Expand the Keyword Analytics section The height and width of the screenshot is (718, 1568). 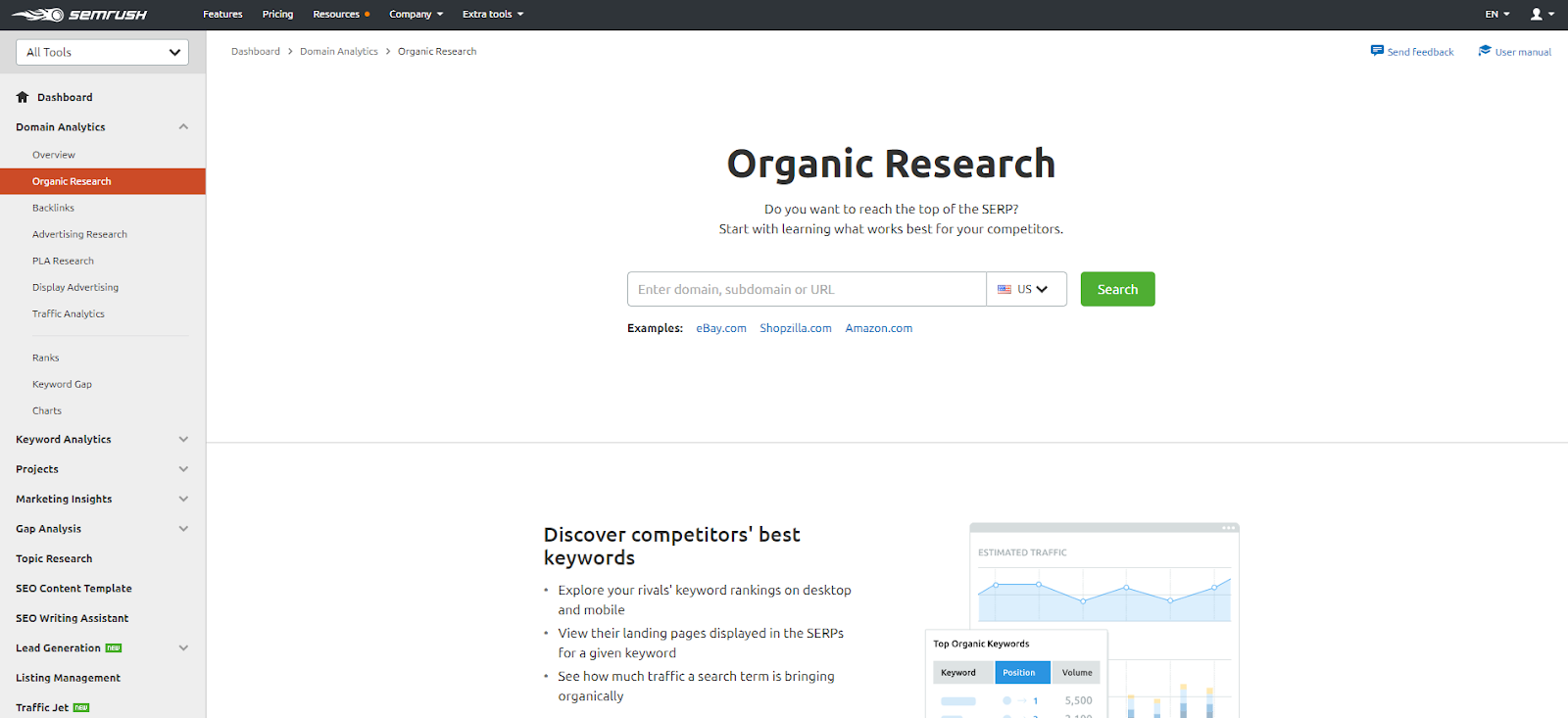click(183, 440)
